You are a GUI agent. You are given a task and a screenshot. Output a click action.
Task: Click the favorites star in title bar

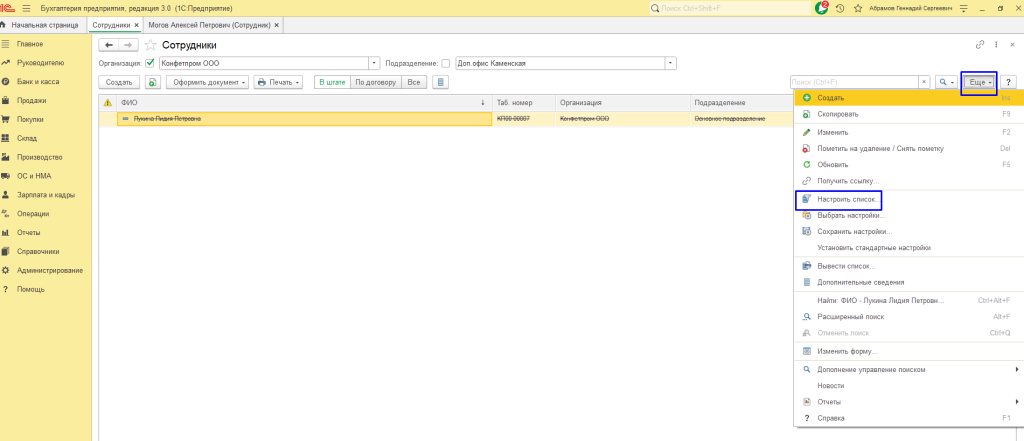coord(859,7)
